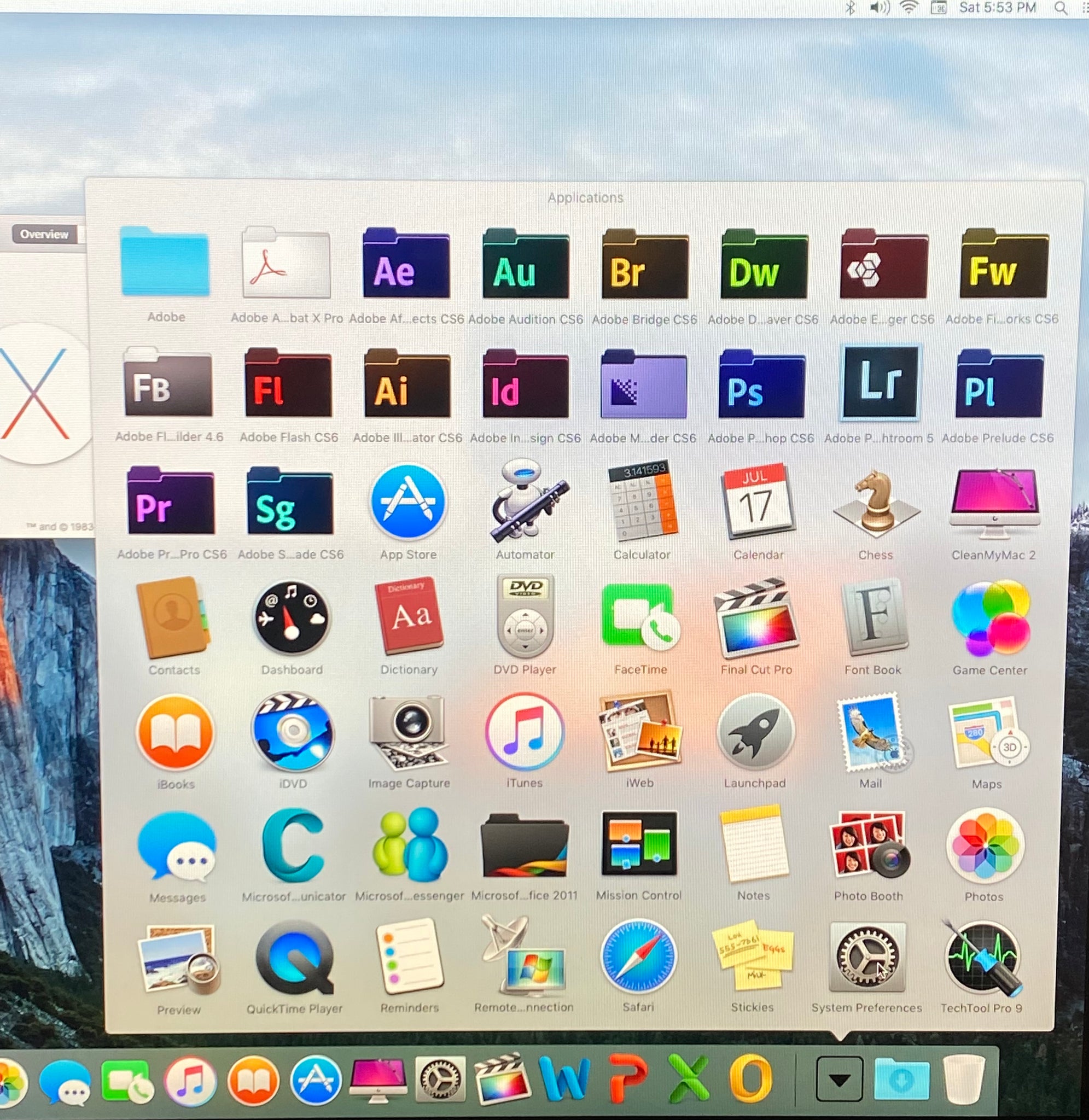Image resolution: width=1089 pixels, height=1120 pixels.
Task: Open Adobe Audition CS6 folder
Action: click(526, 264)
